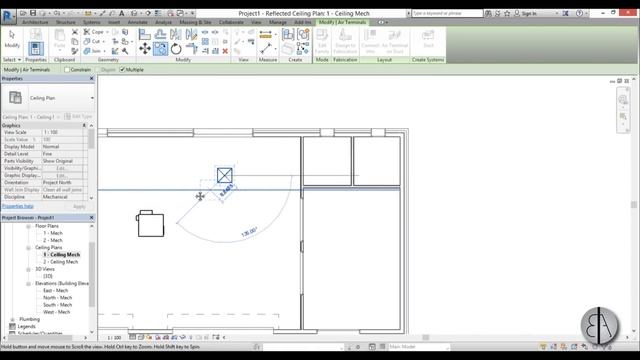The height and width of the screenshot is (360, 640).
Task: Click the Aligned Dimension measure tool
Action: (265, 35)
